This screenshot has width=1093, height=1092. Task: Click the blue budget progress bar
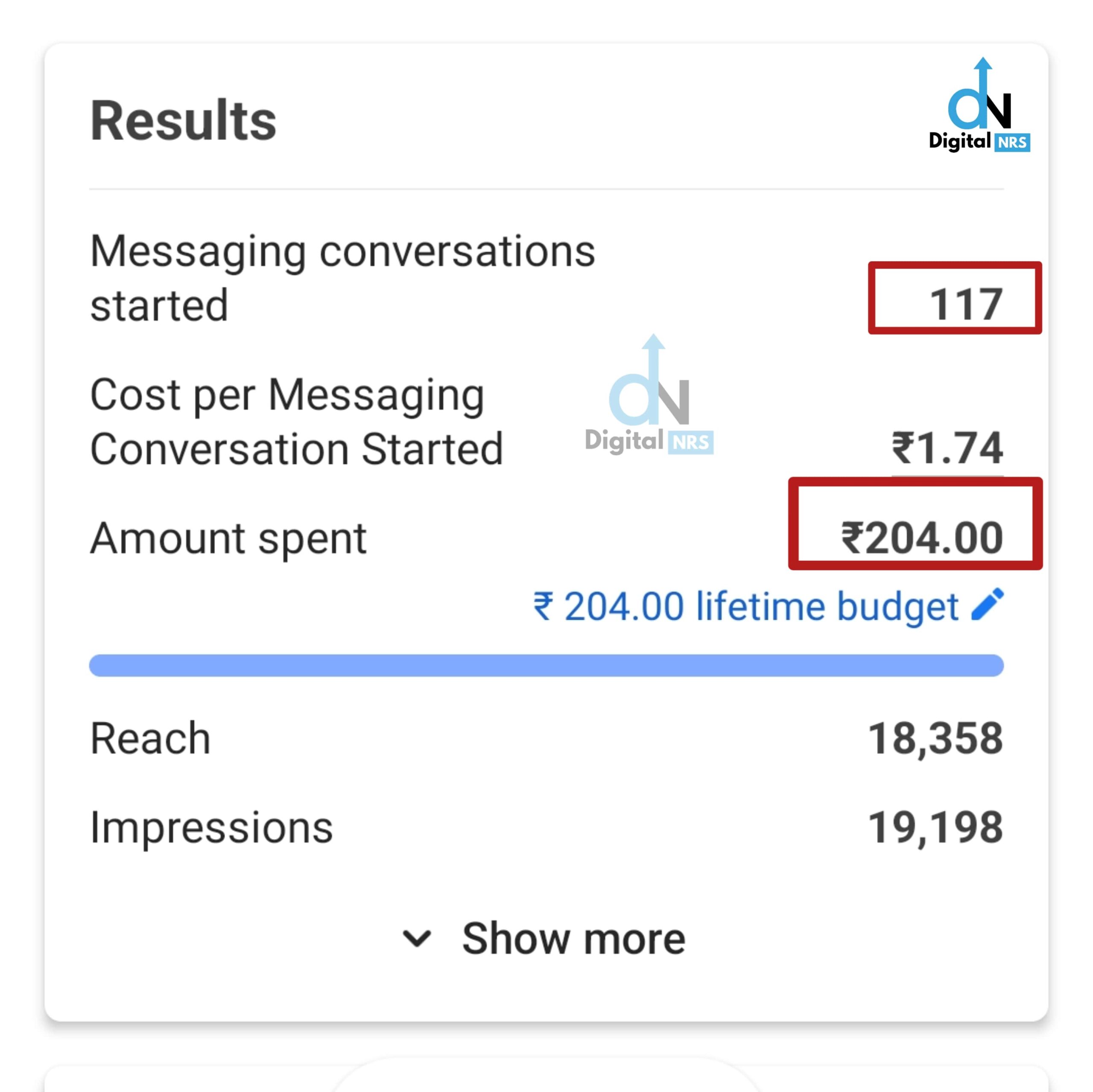(546, 665)
